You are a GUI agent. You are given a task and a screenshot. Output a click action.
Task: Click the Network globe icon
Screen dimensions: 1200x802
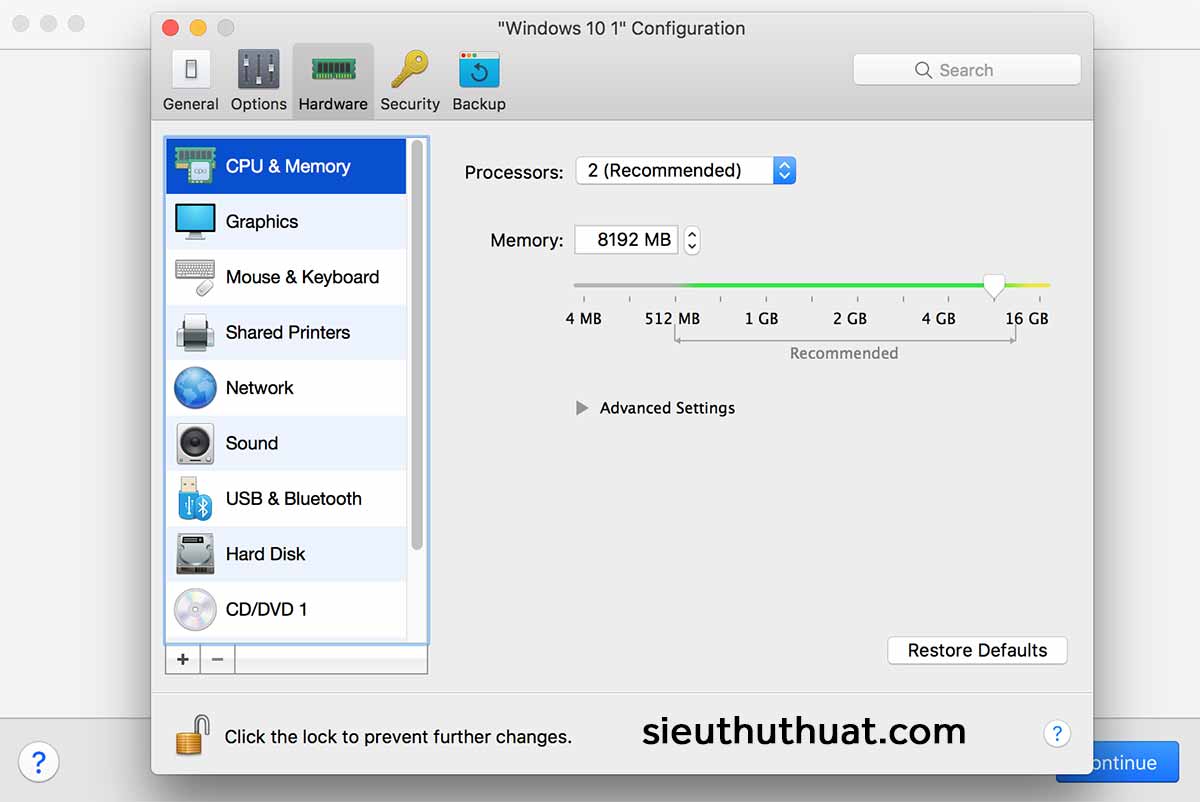195,388
